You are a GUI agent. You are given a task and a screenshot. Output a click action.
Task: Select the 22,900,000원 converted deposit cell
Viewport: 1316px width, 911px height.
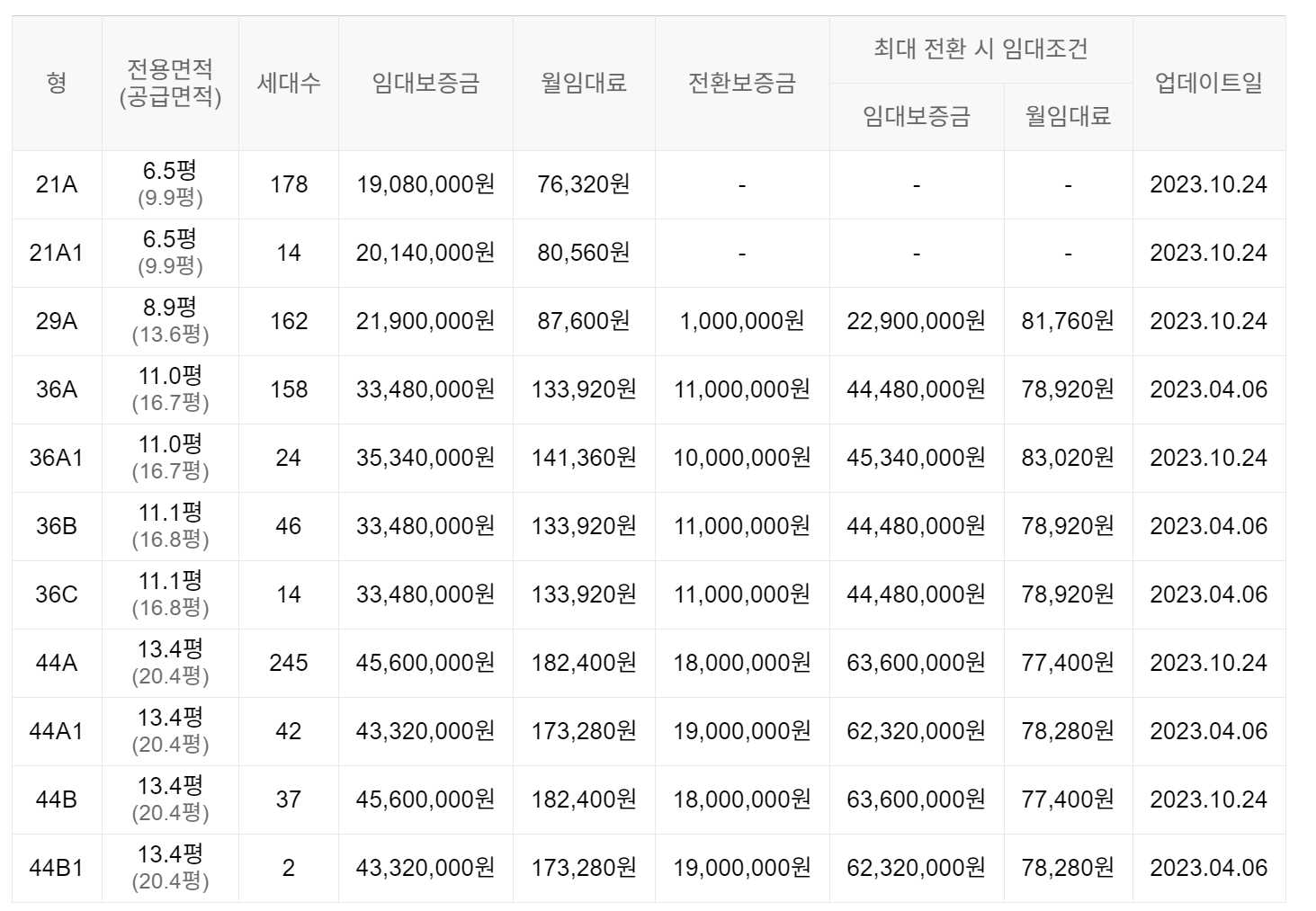[917, 321]
